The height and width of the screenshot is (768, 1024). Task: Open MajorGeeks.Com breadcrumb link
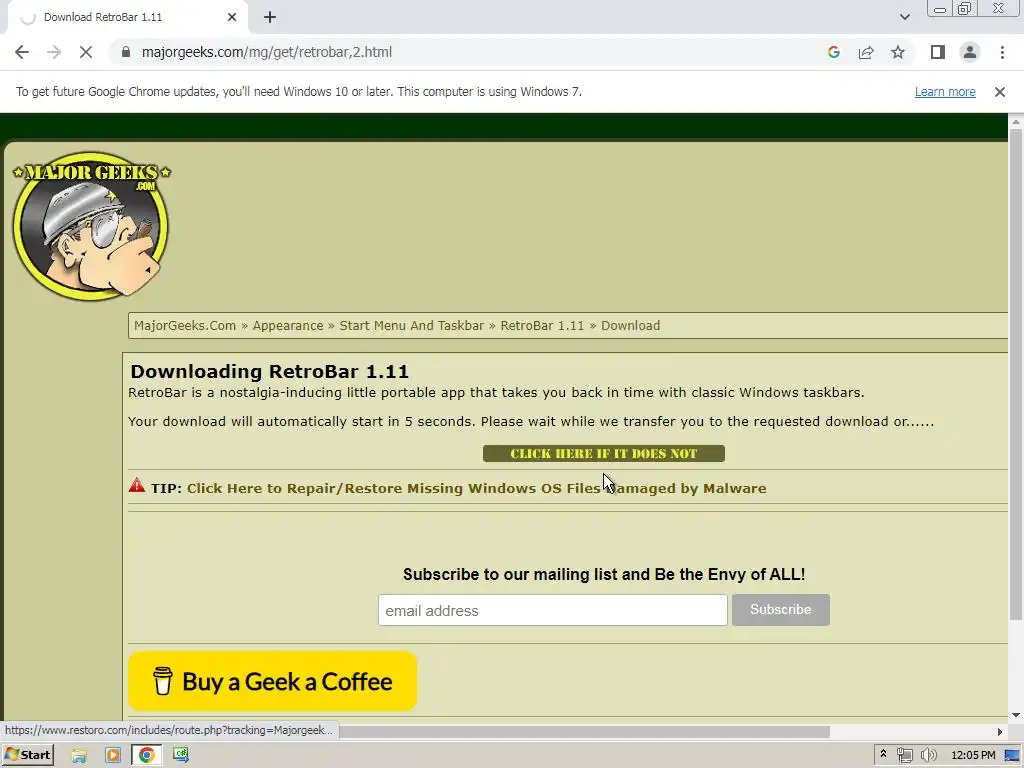[185, 326]
